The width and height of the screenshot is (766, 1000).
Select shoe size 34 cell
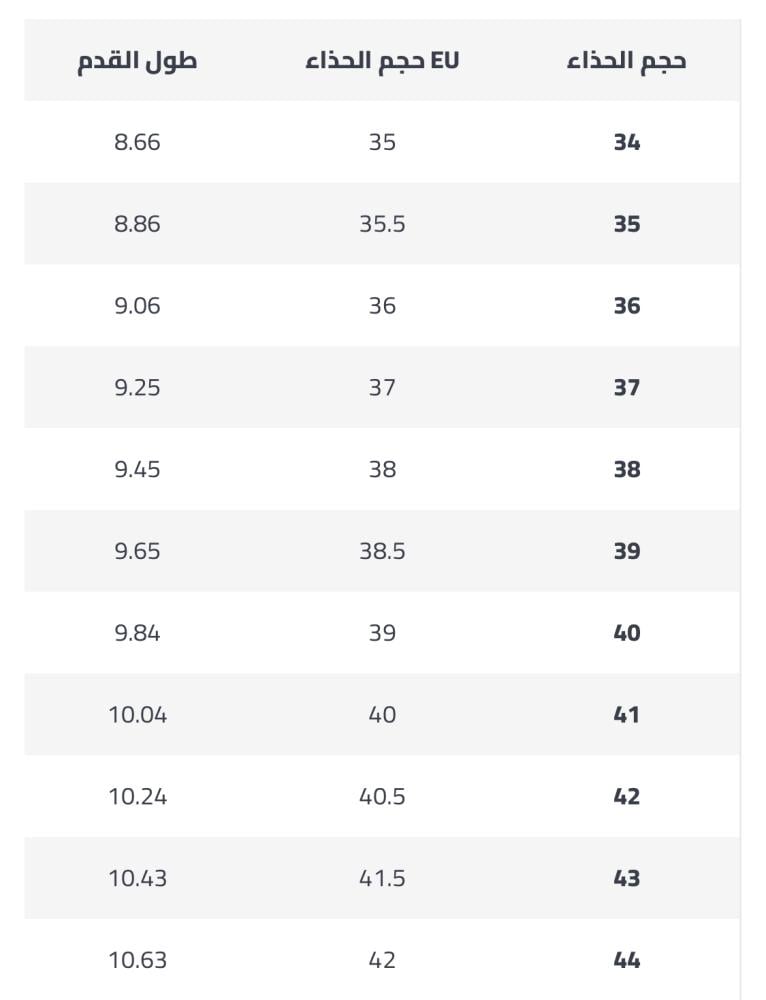(x=626, y=142)
